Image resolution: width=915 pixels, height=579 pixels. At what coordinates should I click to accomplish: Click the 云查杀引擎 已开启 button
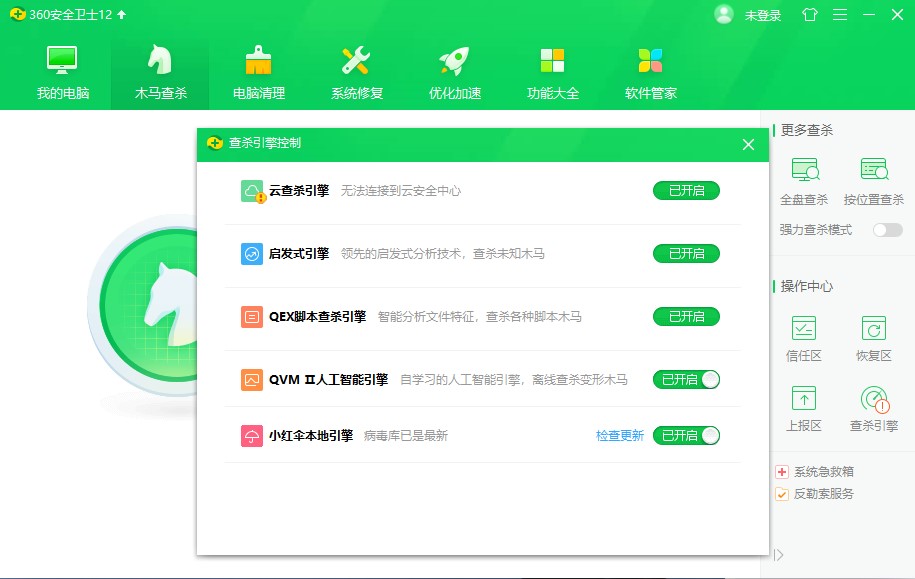coord(686,191)
